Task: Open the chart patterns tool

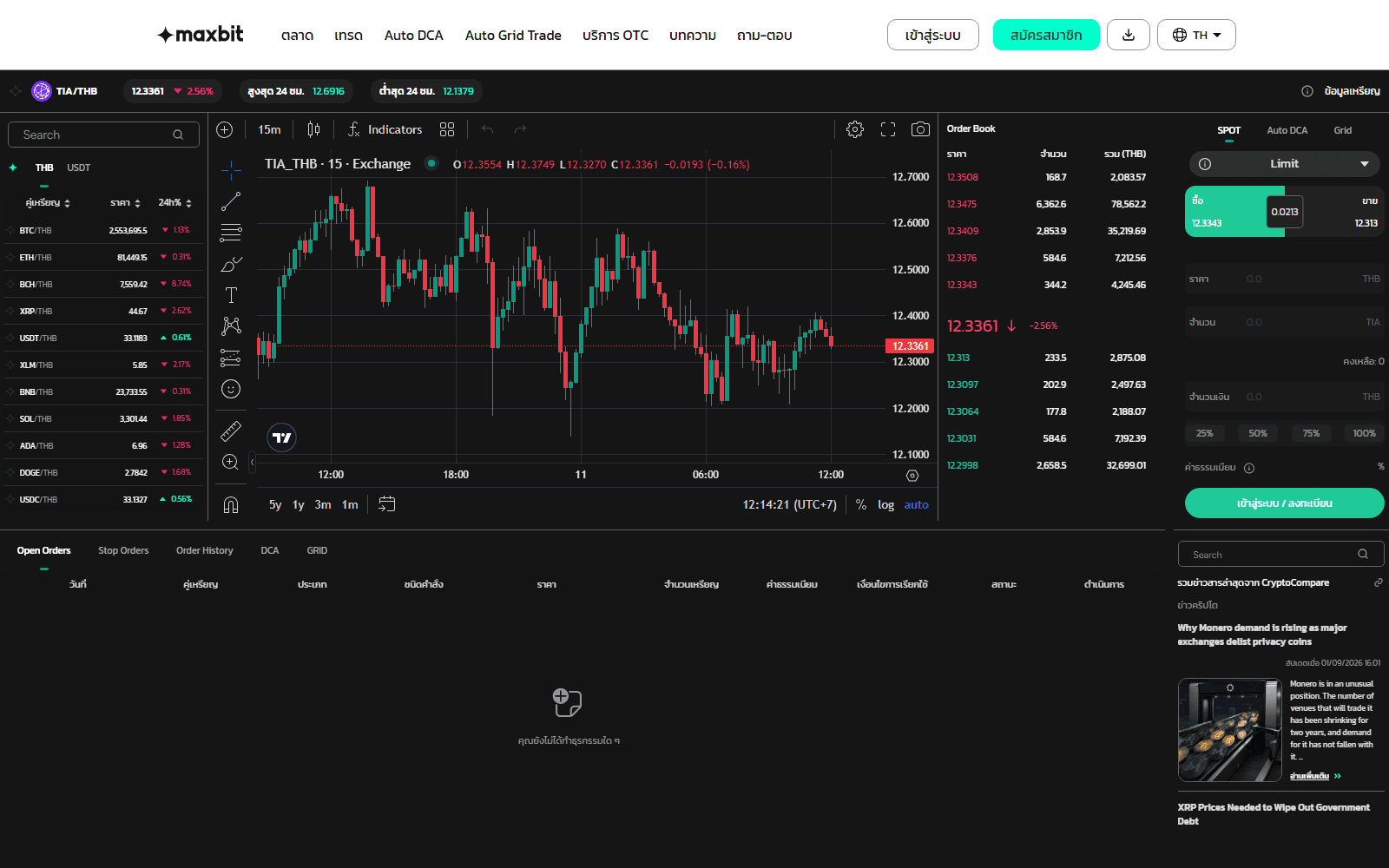Action: pos(231,326)
